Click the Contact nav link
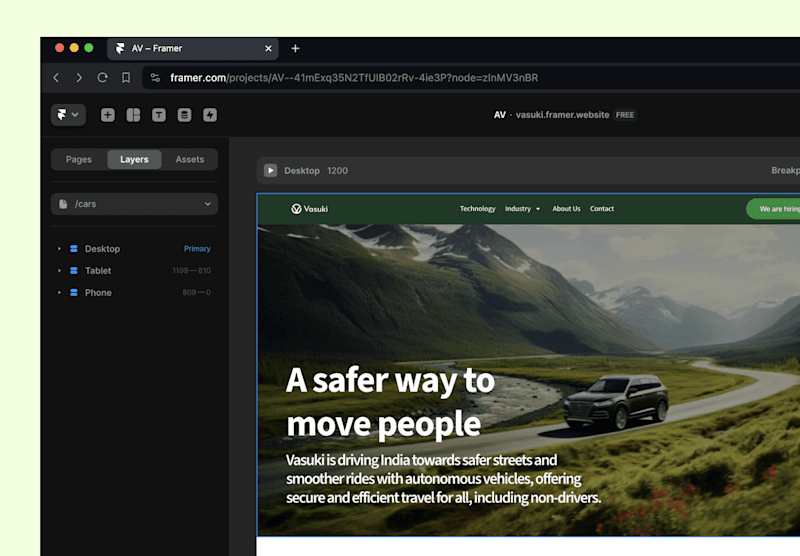Image resolution: width=800 pixels, height=556 pixels. point(602,209)
